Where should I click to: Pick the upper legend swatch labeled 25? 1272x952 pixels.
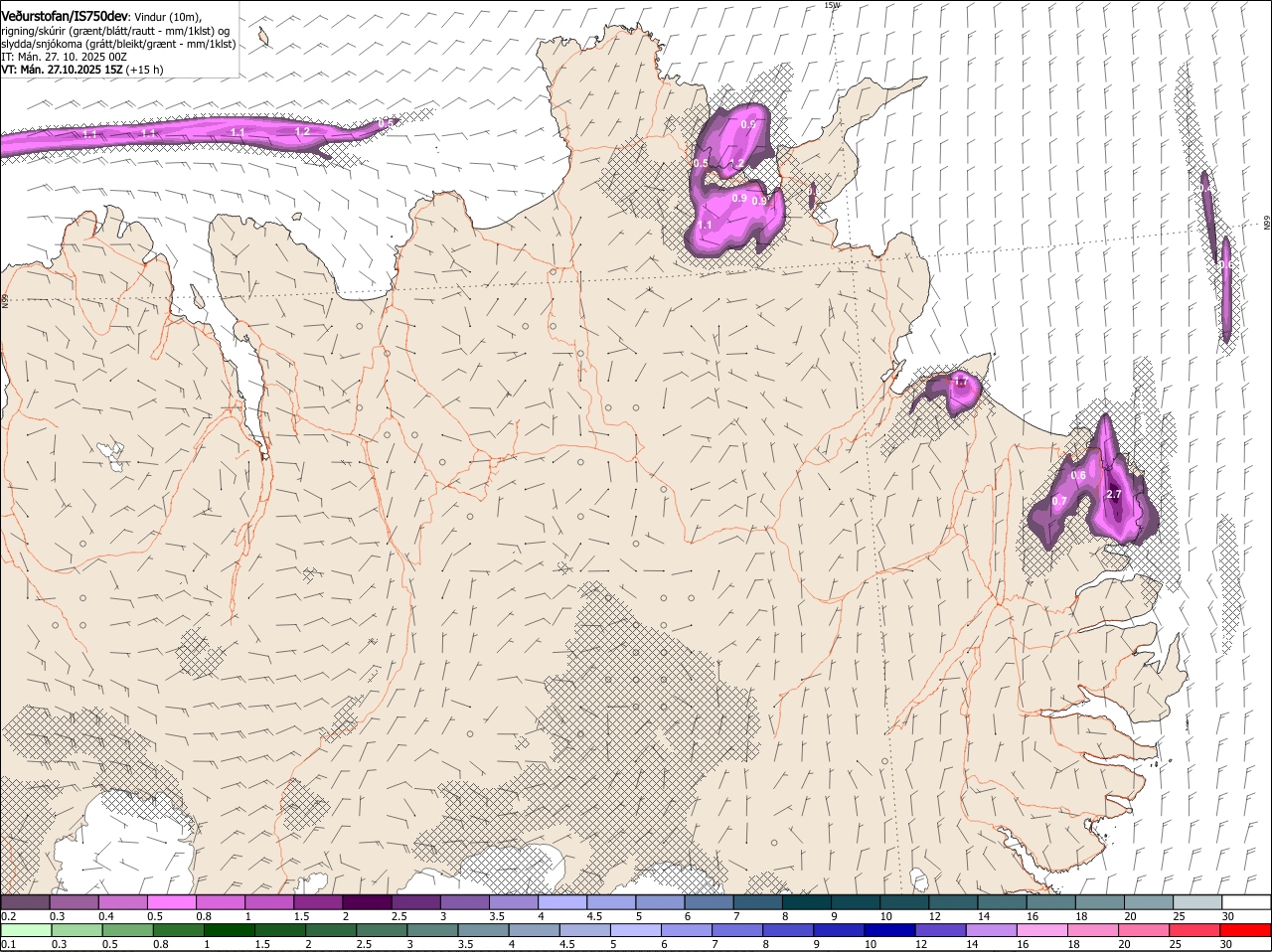pos(1197,902)
